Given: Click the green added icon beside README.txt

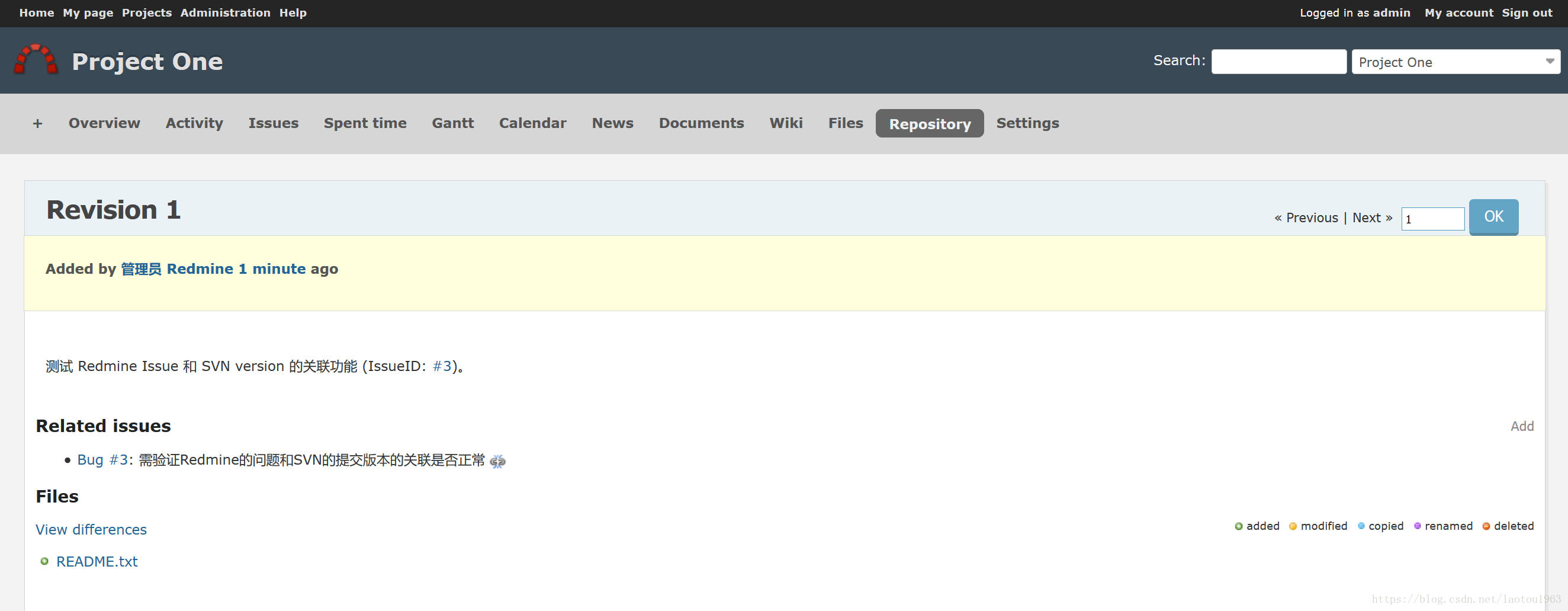Looking at the screenshot, I should [44, 561].
